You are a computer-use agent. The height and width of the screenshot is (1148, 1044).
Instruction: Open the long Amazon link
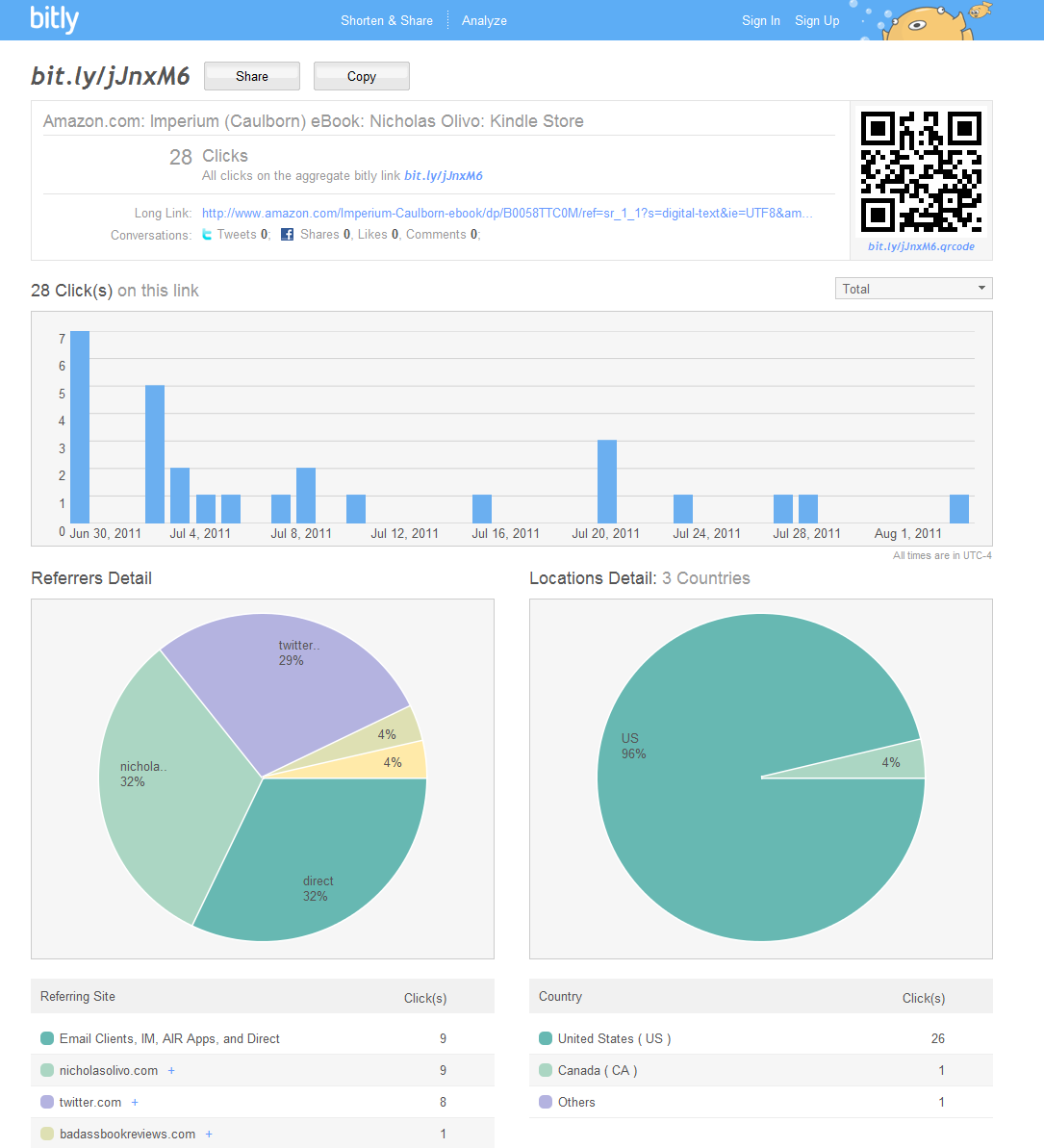507,213
